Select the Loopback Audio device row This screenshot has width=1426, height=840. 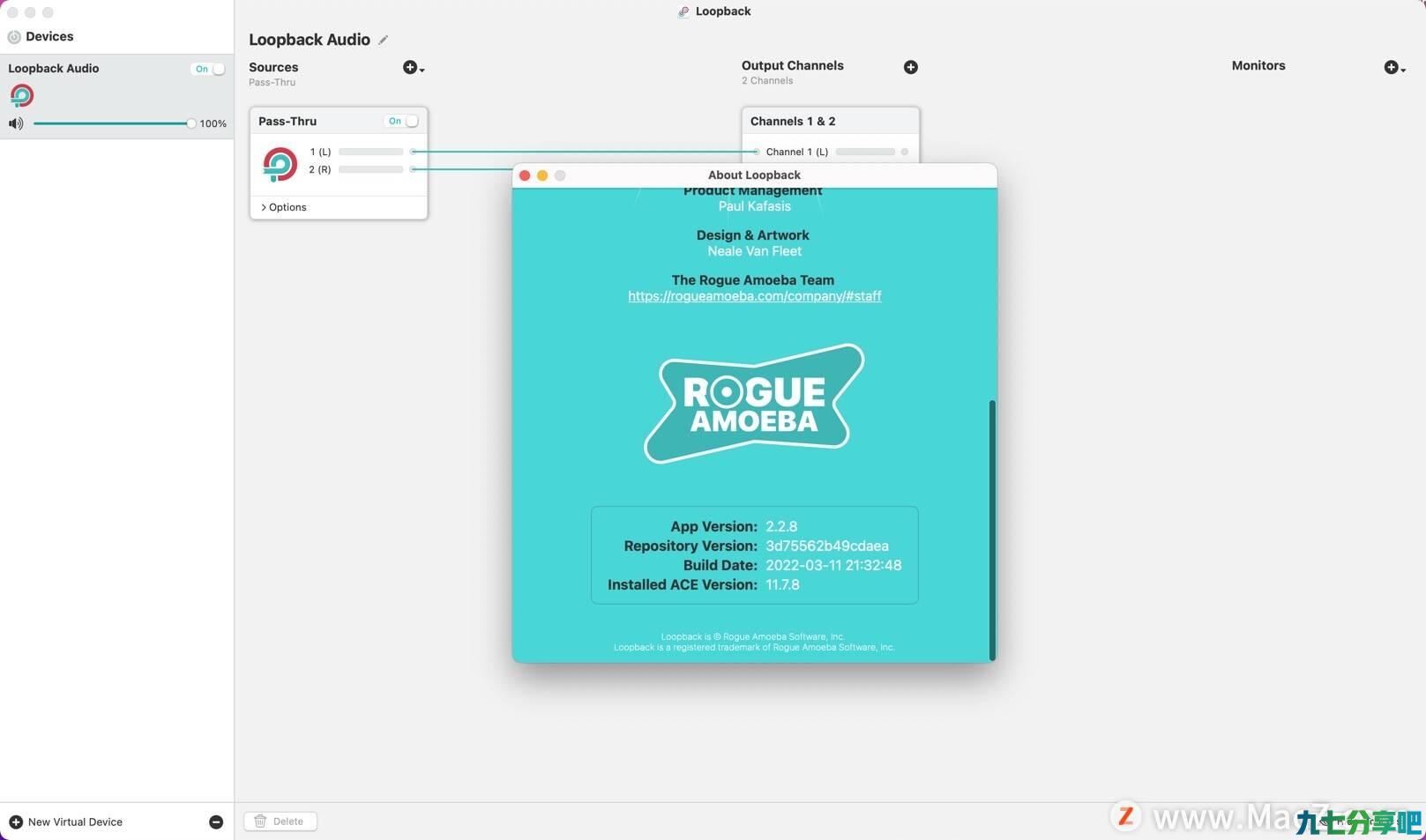(116, 97)
